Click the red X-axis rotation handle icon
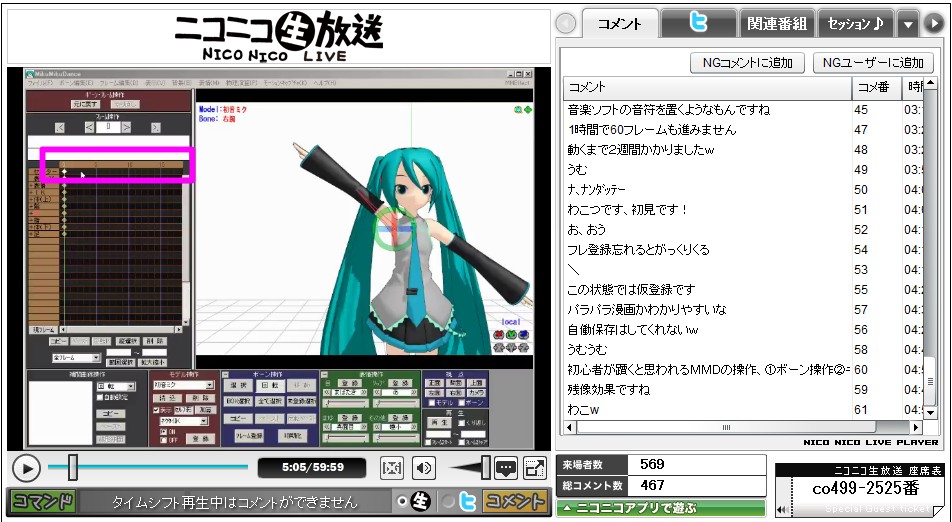952x522 pixels. (498, 334)
